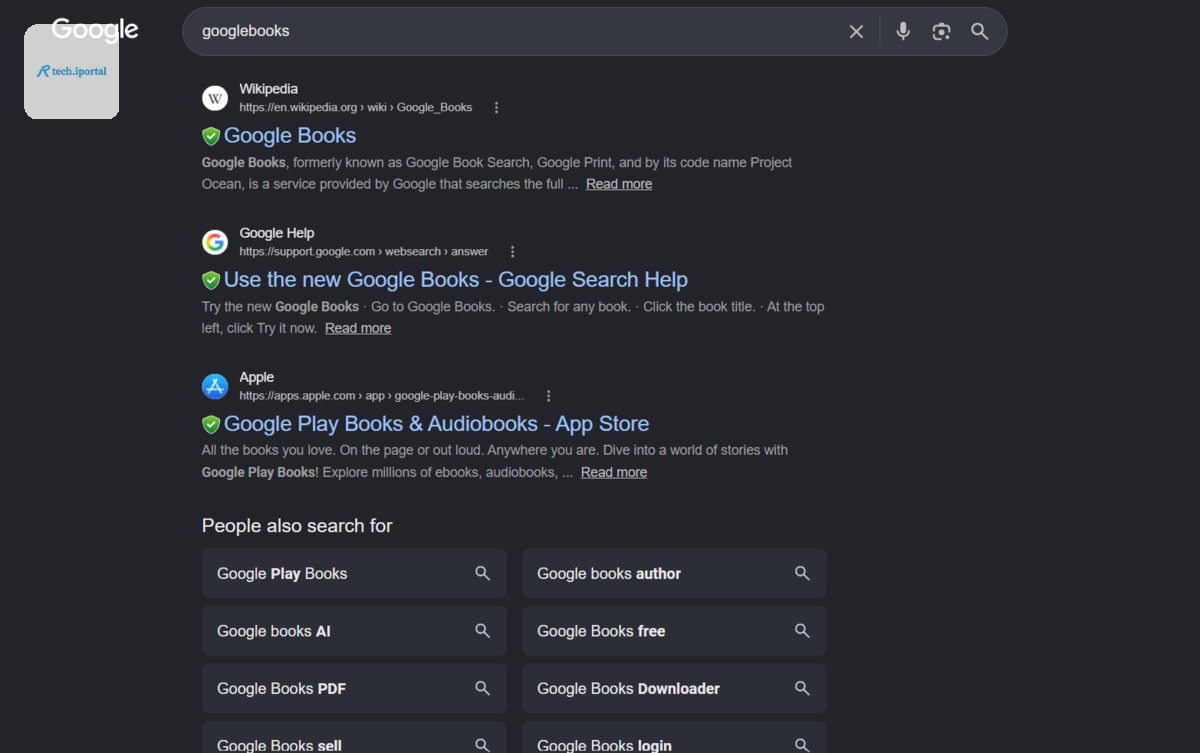Click magnifier icon in Google Books PDF chip
Image resolution: width=1200 pixels, height=753 pixels.
482,689
